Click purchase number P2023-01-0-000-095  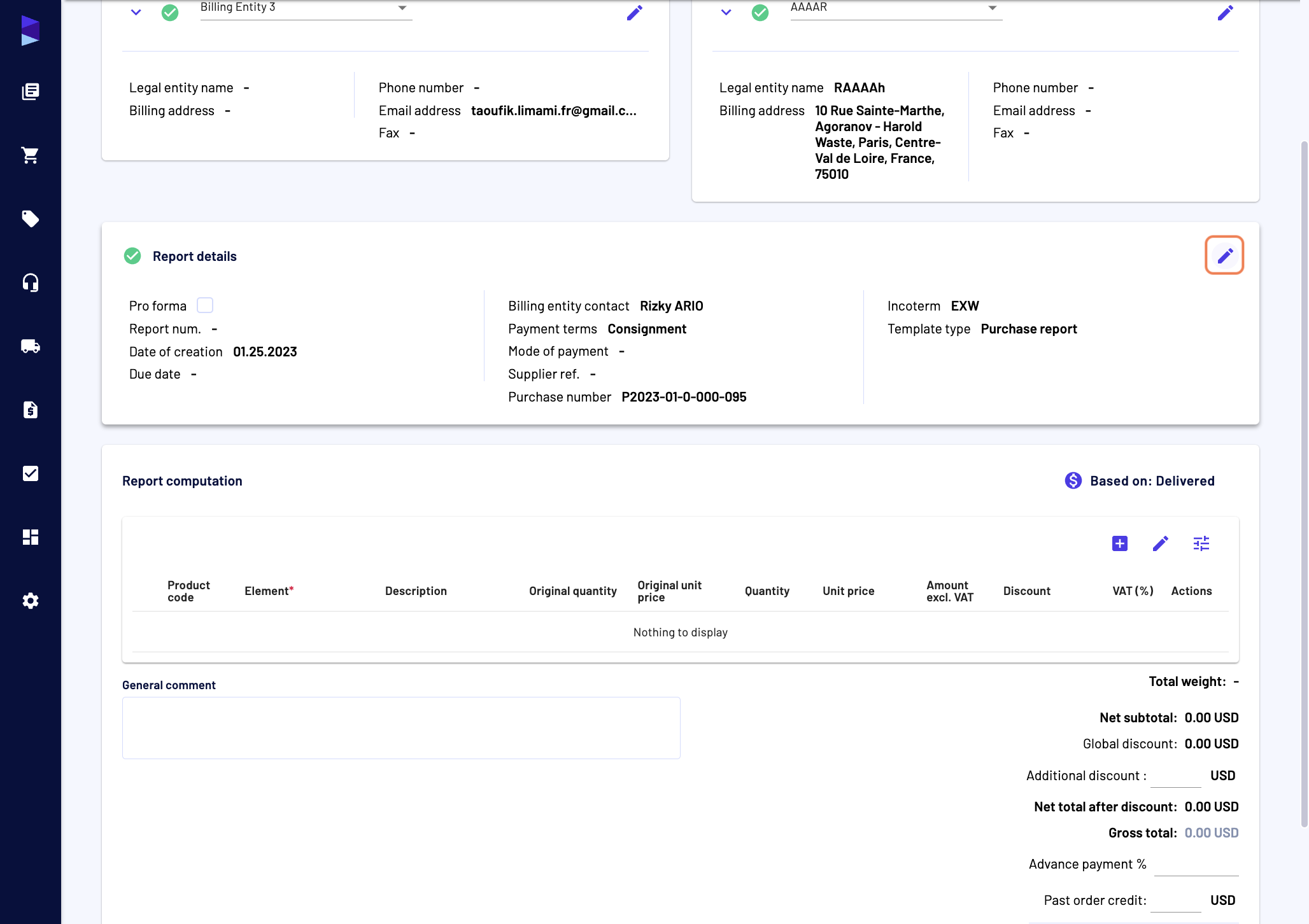[x=684, y=397]
